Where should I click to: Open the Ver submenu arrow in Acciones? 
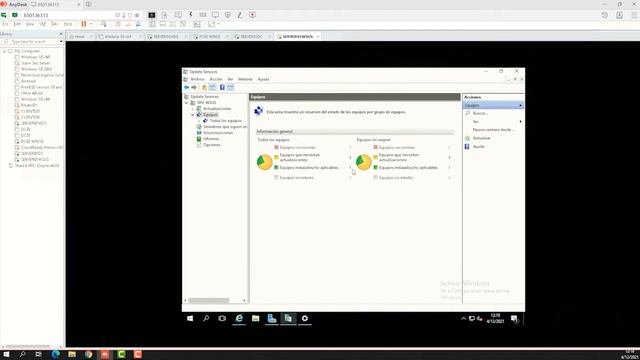click(x=520, y=122)
